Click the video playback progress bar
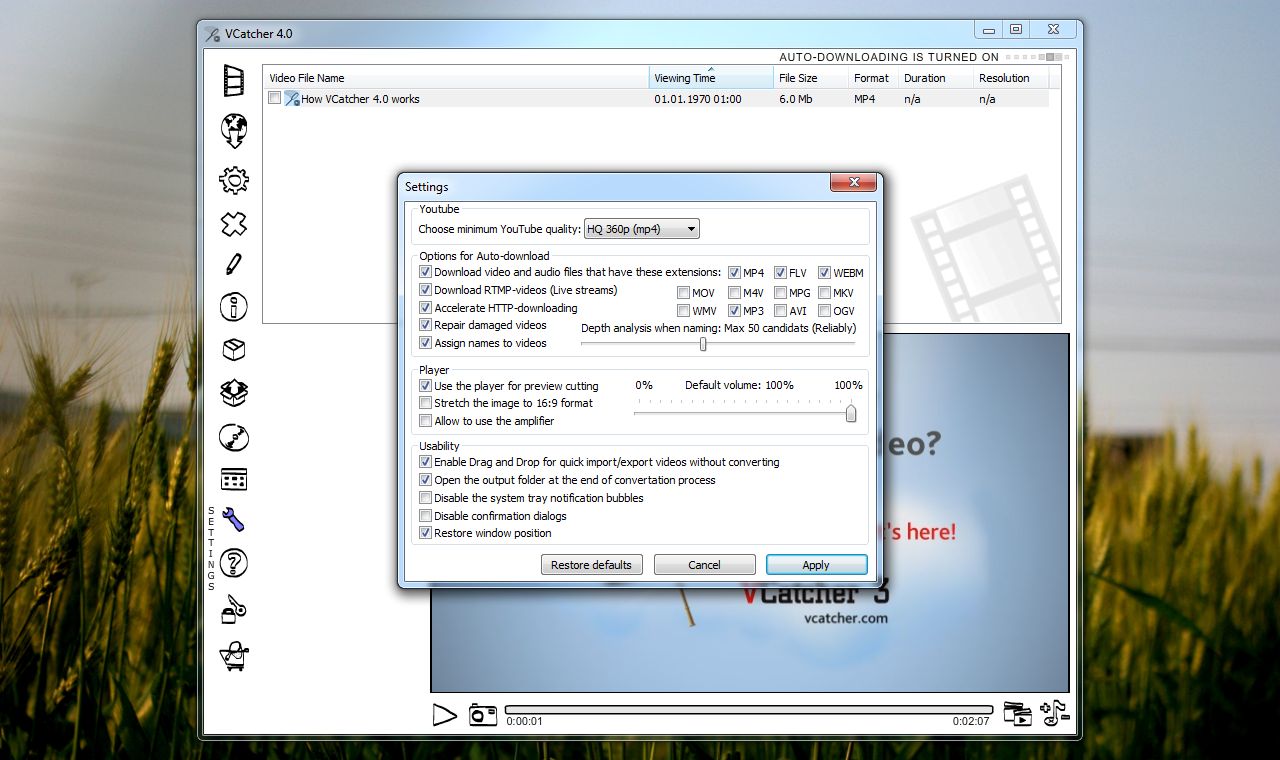The height and width of the screenshot is (760, 1280). 749,710
